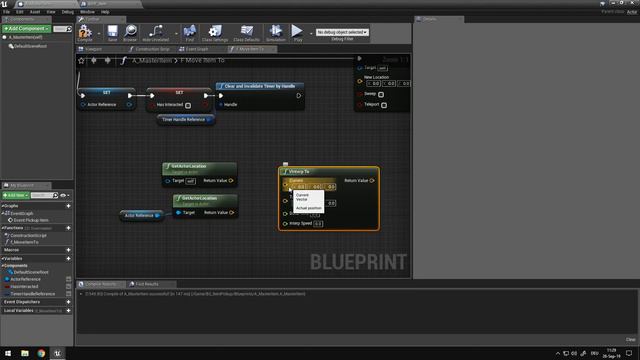Screen dimensions: 640x360
Task: Open Chrome from taskbar
Action: 41,353
